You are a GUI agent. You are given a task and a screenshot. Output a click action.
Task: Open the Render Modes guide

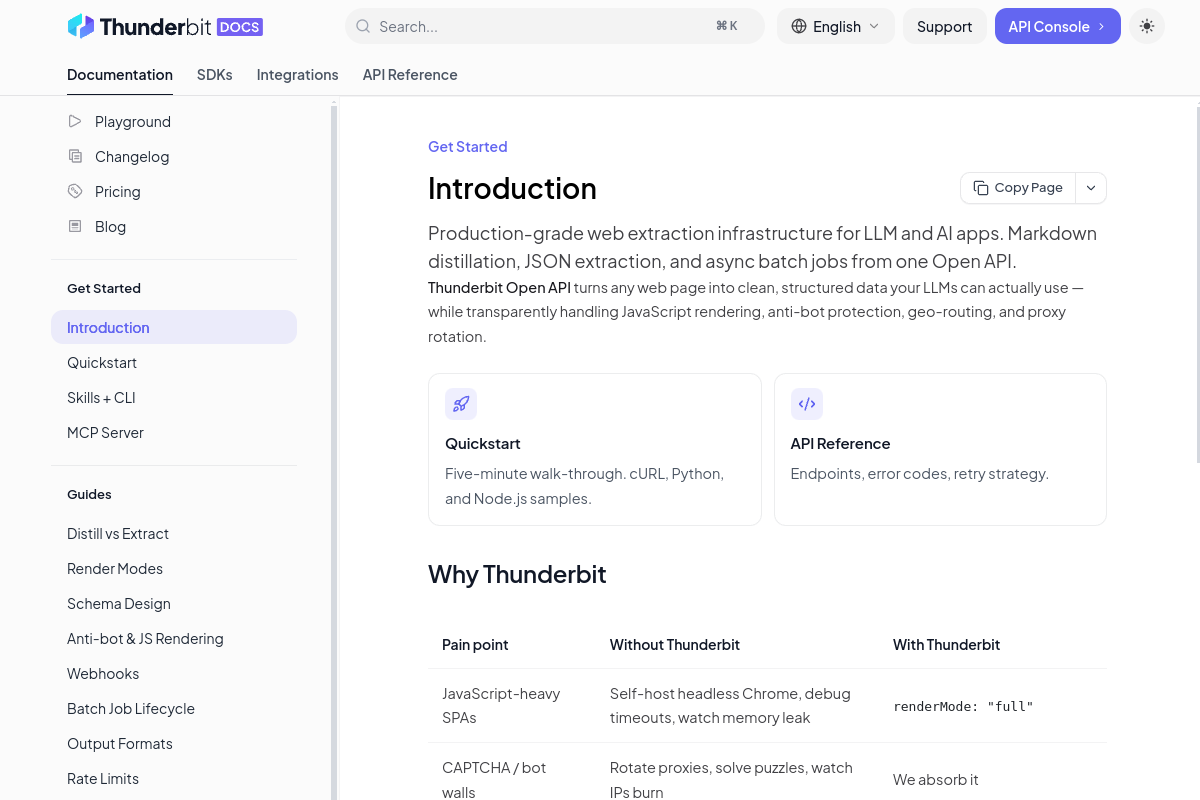click(x=174, y=568)
